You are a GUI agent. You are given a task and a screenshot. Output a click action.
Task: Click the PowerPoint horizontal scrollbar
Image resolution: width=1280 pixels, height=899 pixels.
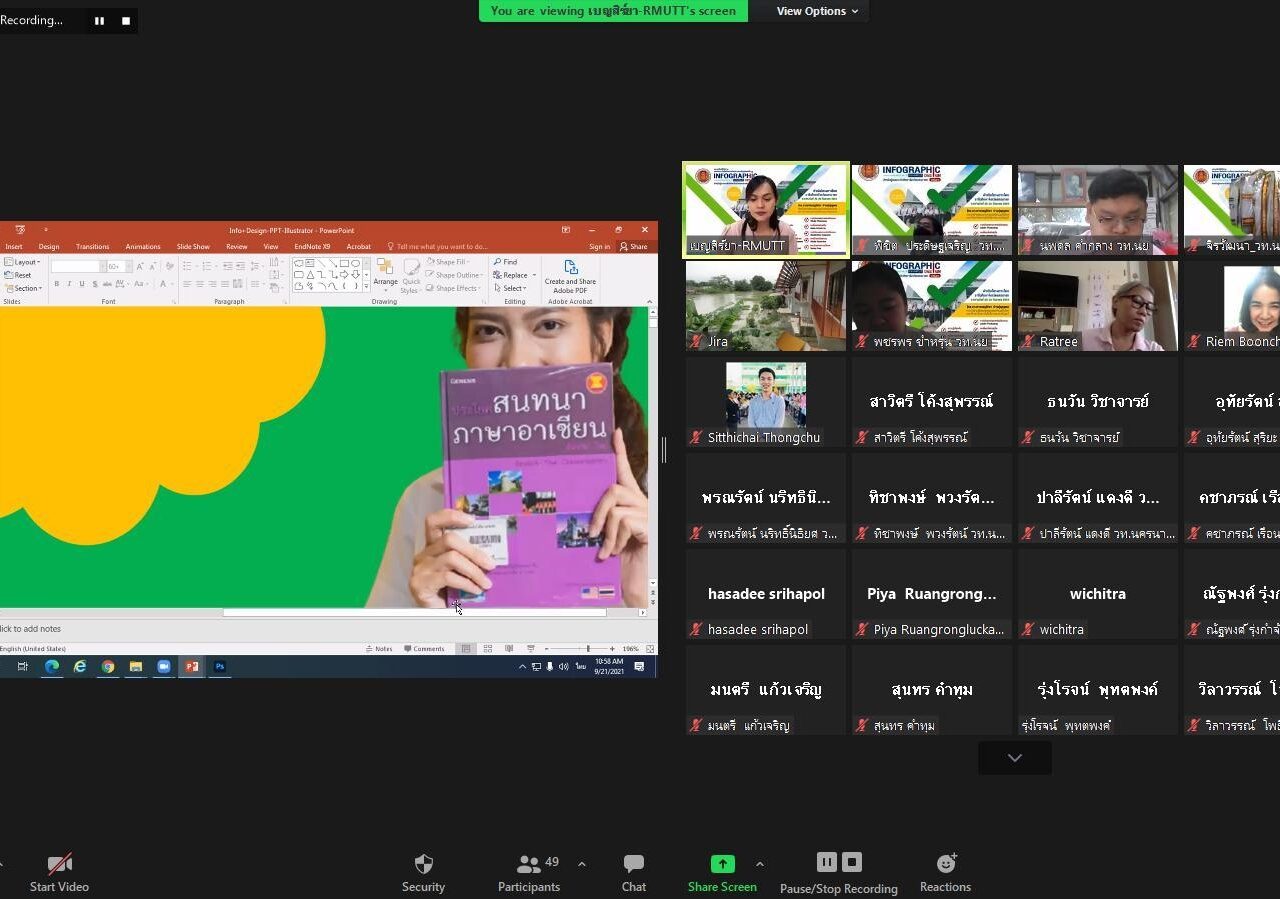tap(414, 612)
